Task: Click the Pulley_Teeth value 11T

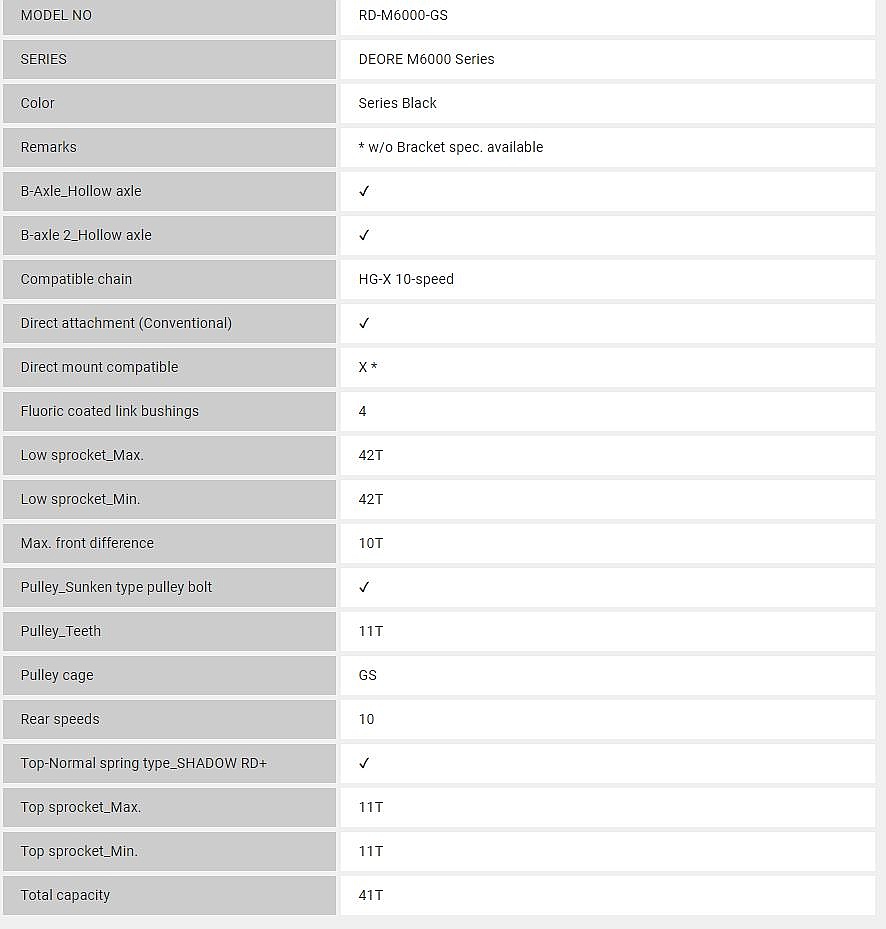Action: pyautogui.click(x=371, y=631)
